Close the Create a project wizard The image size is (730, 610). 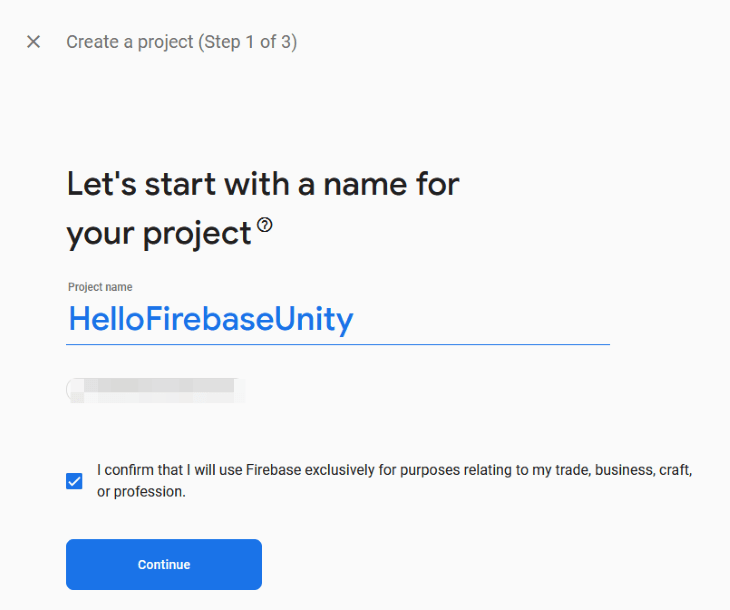click(x=34, y=42)
